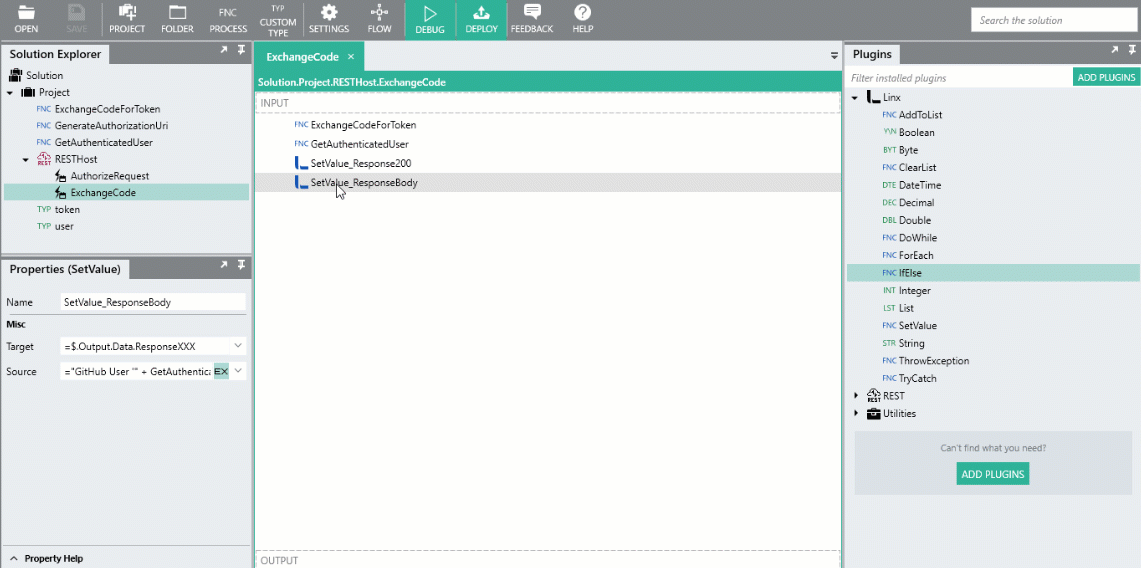
Task: Toggle pin on the Plugins panel
Action: coord(1132,50)
